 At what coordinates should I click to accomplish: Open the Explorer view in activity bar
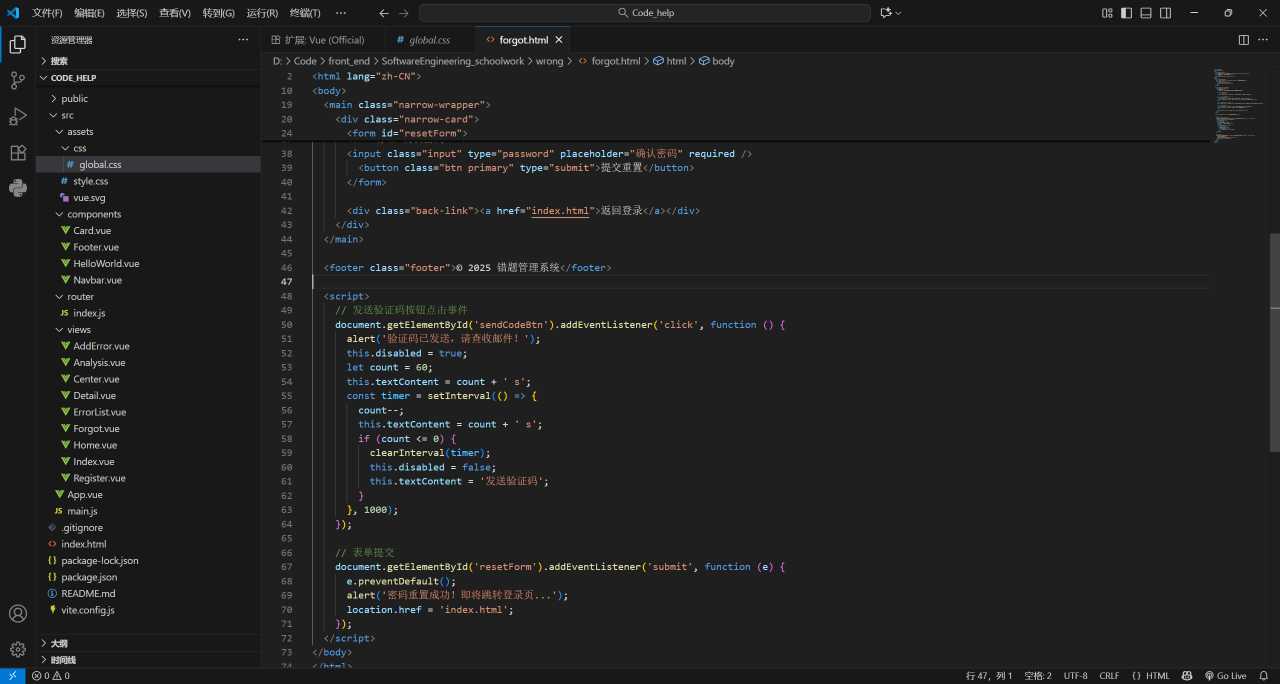(x=17, y=44)
